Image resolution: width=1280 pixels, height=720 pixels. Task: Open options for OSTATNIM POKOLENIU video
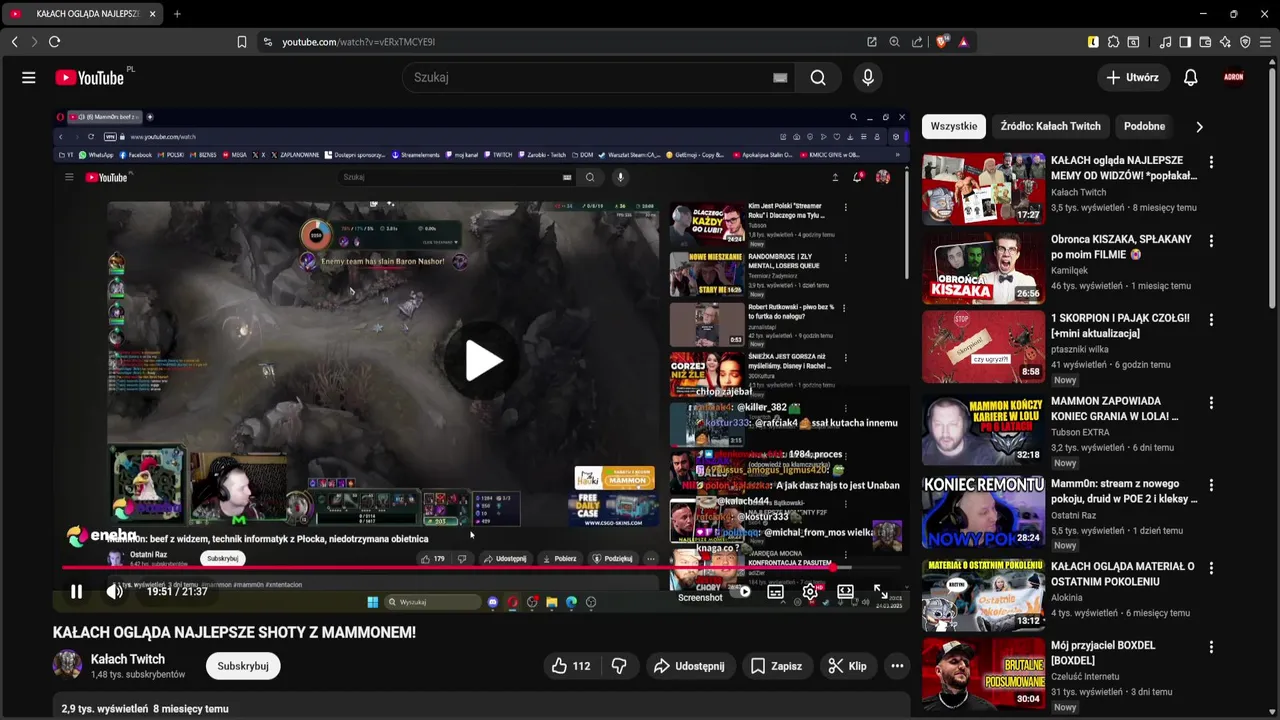1211,568
